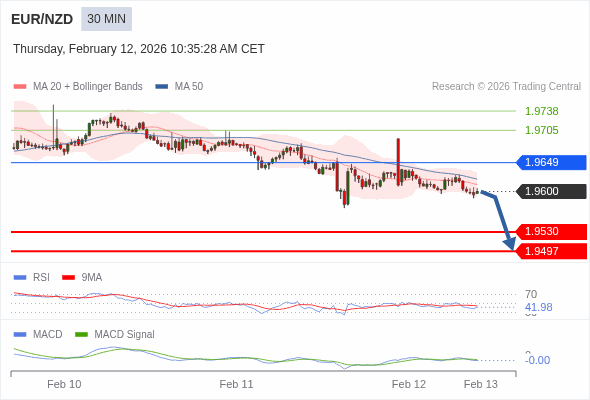Click the date and time heading
The image size is (590, 400).
pos(139,49)
